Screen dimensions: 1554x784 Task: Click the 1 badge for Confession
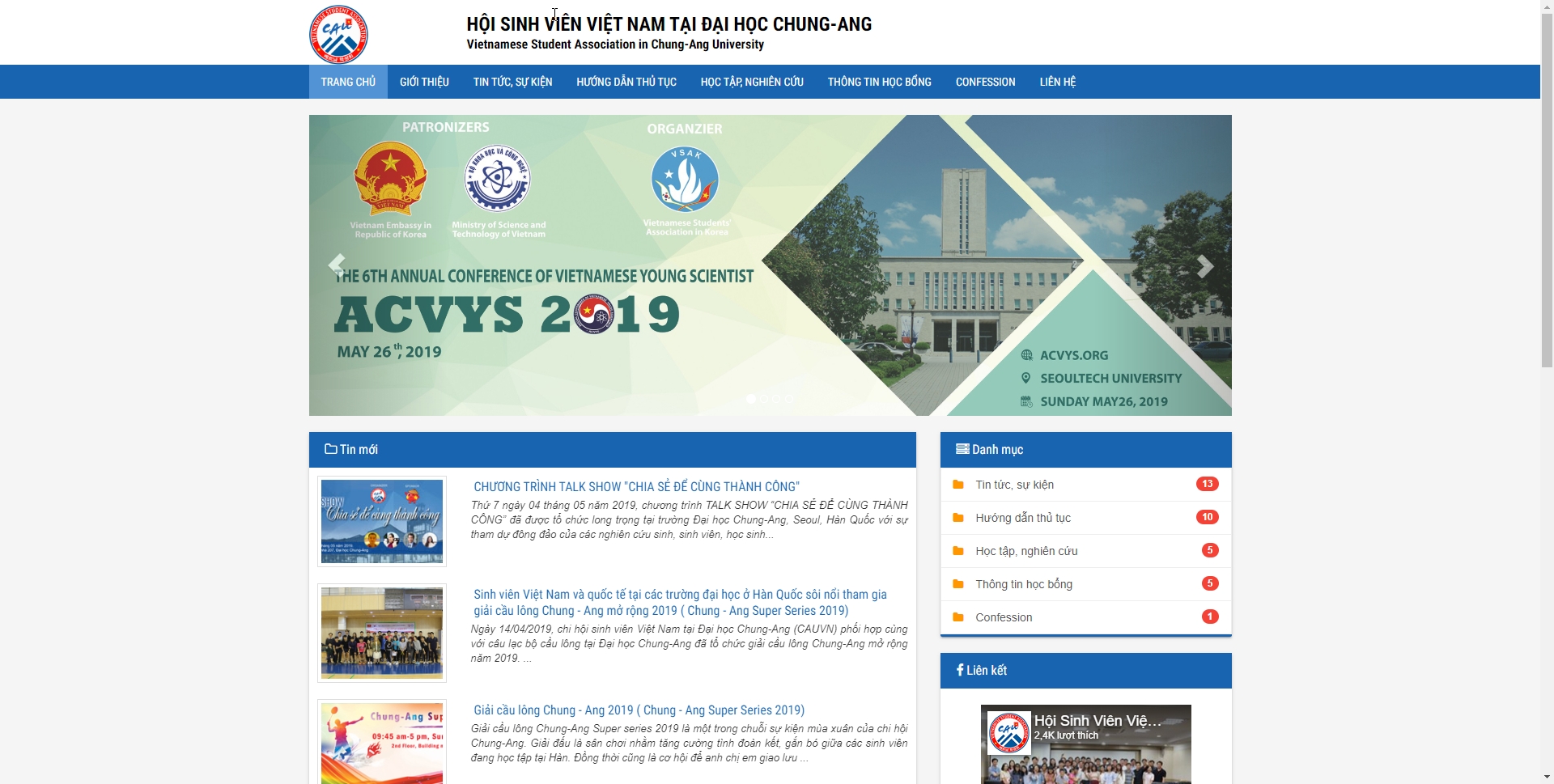coord(1210,617)
